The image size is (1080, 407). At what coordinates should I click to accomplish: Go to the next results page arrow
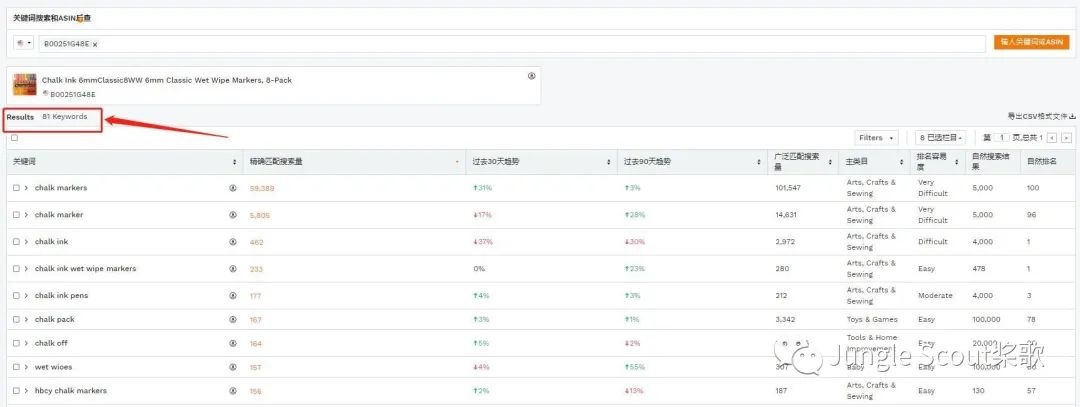[x=1066, y=138]
